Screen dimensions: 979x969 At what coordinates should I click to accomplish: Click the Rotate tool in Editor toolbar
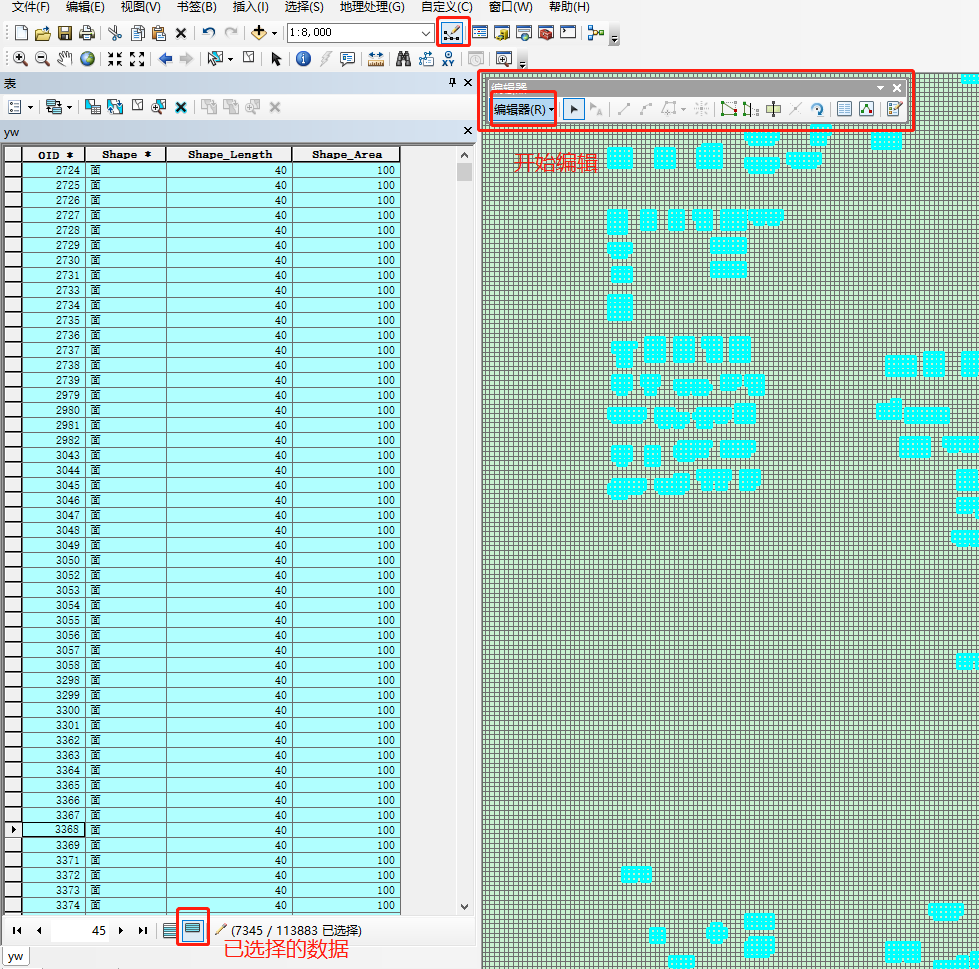click(817, 109)
